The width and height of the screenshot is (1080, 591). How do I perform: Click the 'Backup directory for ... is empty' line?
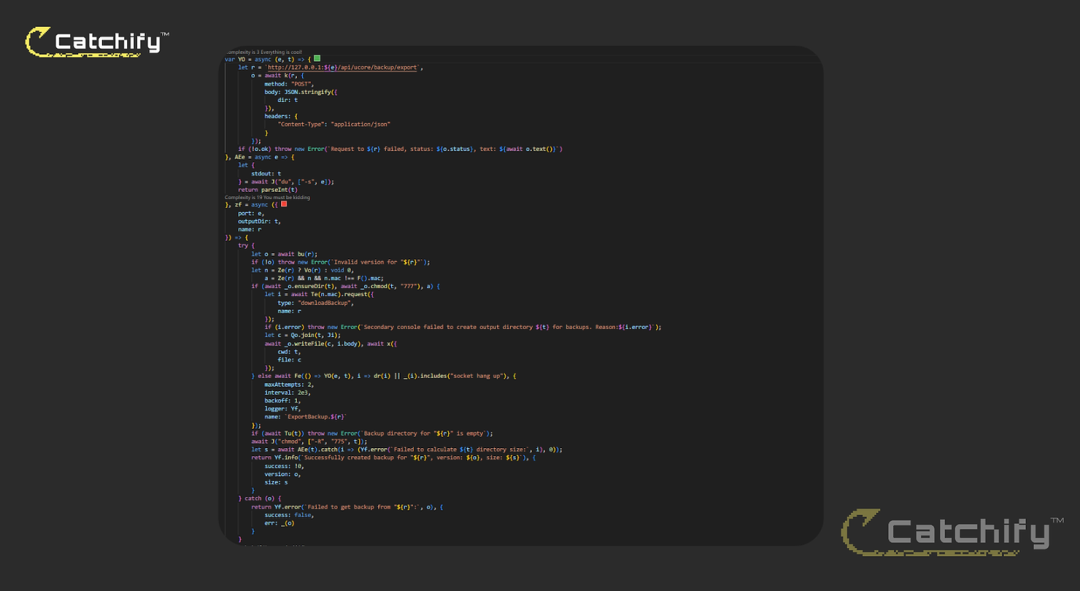coord(372,433)
